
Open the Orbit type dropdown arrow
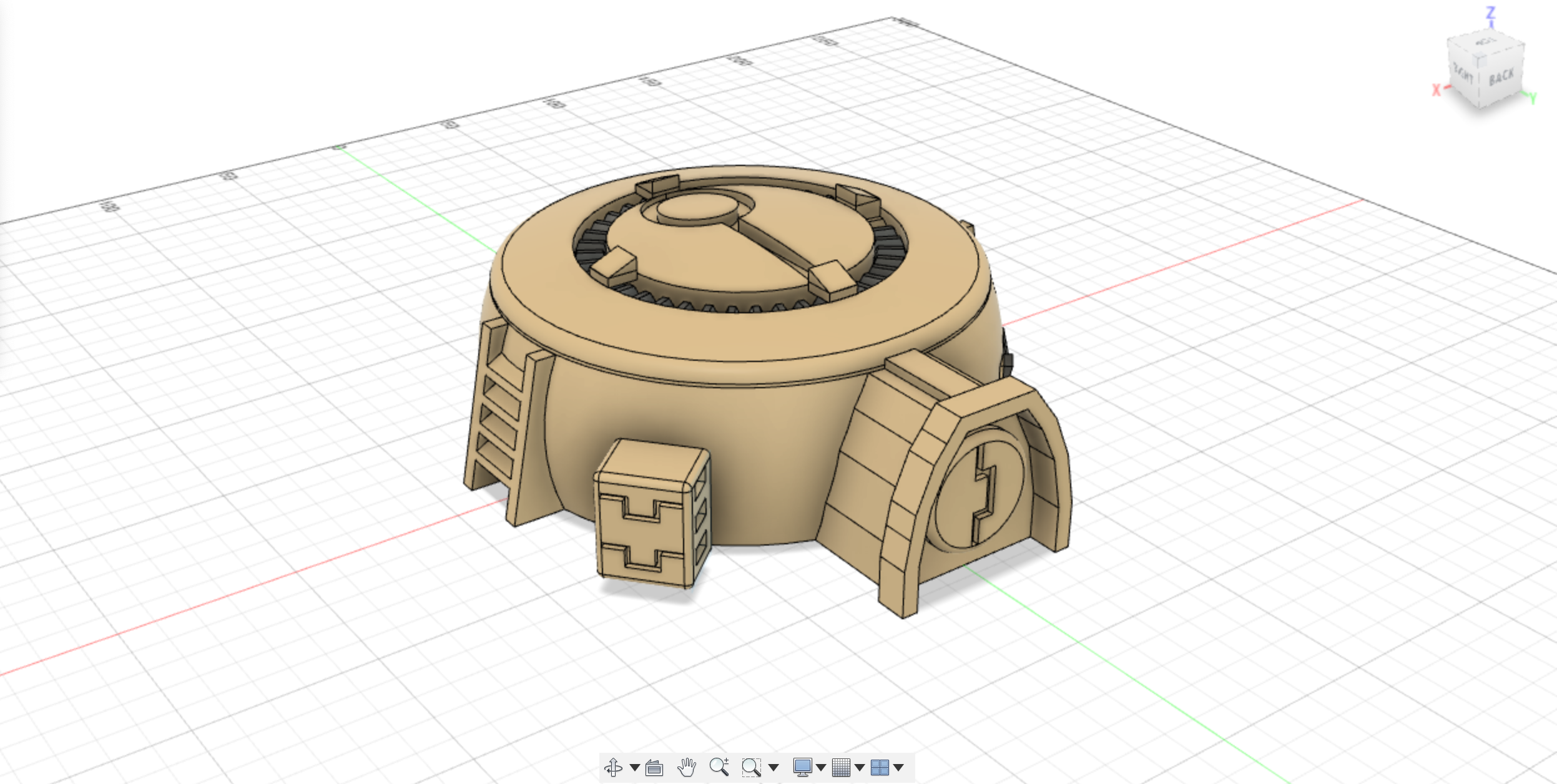tap(635, 768)
